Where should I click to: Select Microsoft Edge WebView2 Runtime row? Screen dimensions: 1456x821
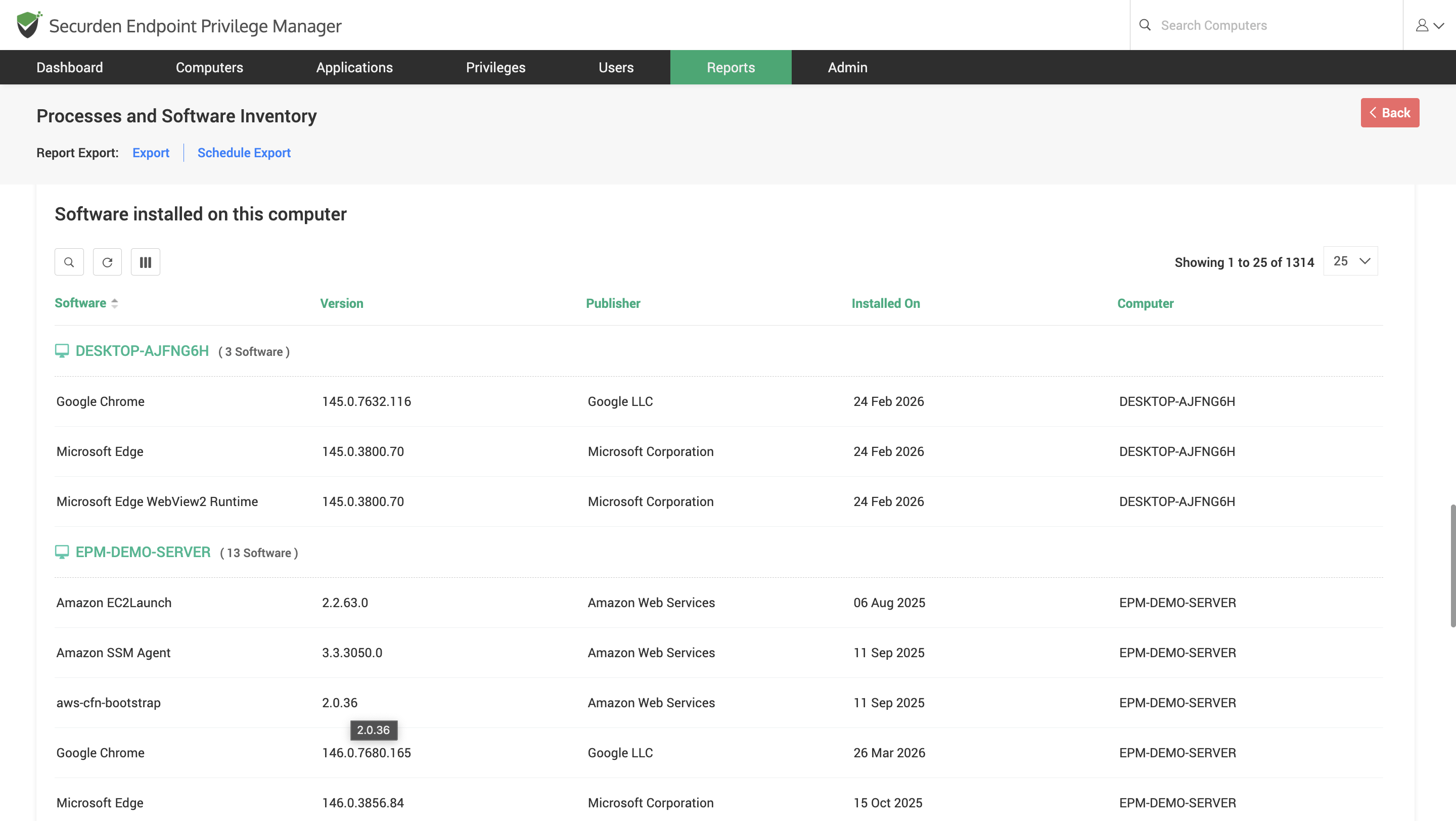719,502
